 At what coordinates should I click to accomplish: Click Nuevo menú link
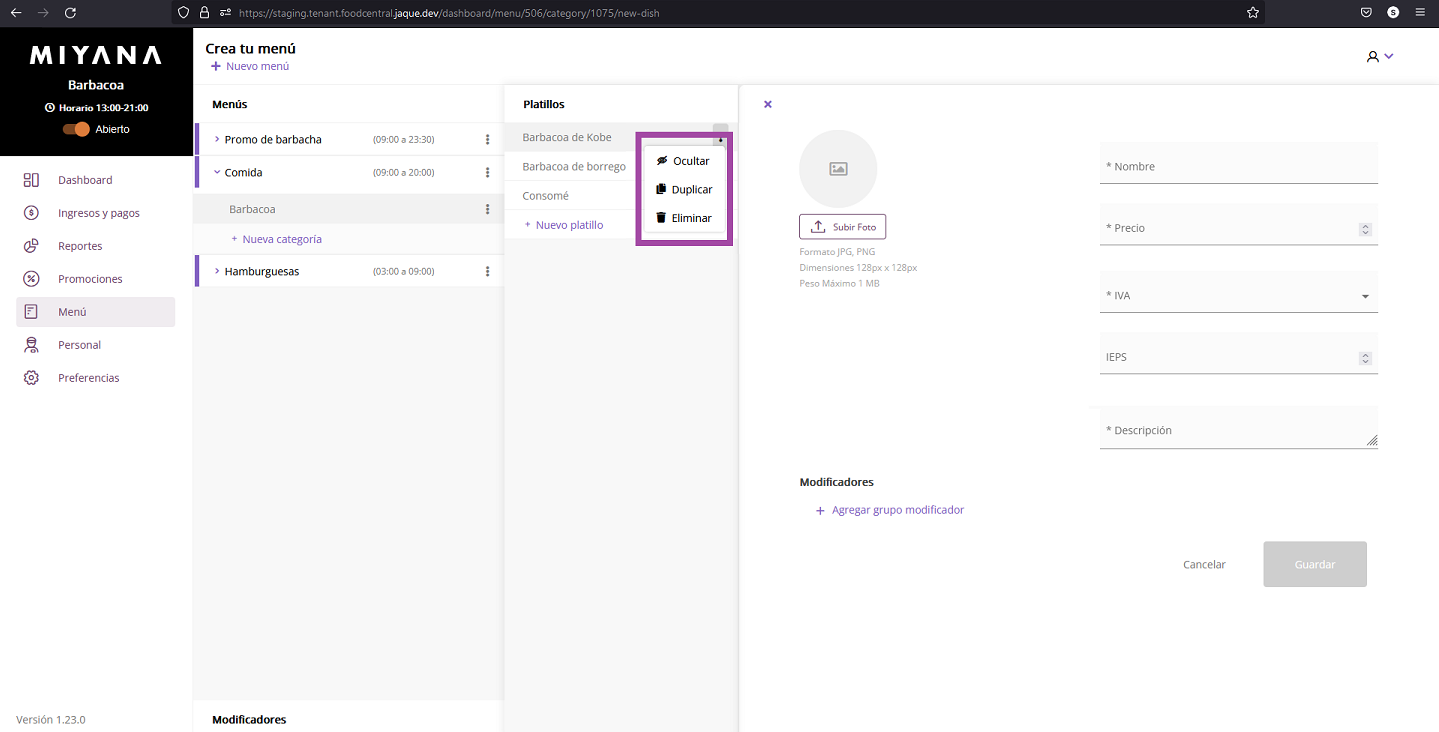coord(250,66)
